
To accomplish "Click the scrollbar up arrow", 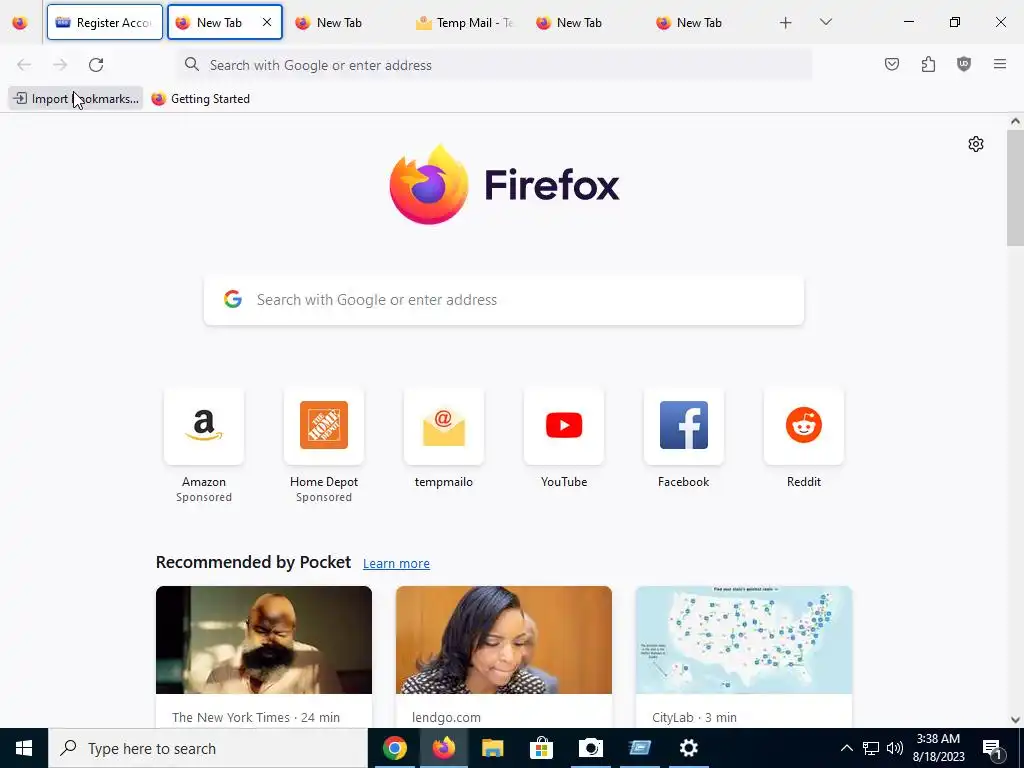I will click(x=1015, y=121).
